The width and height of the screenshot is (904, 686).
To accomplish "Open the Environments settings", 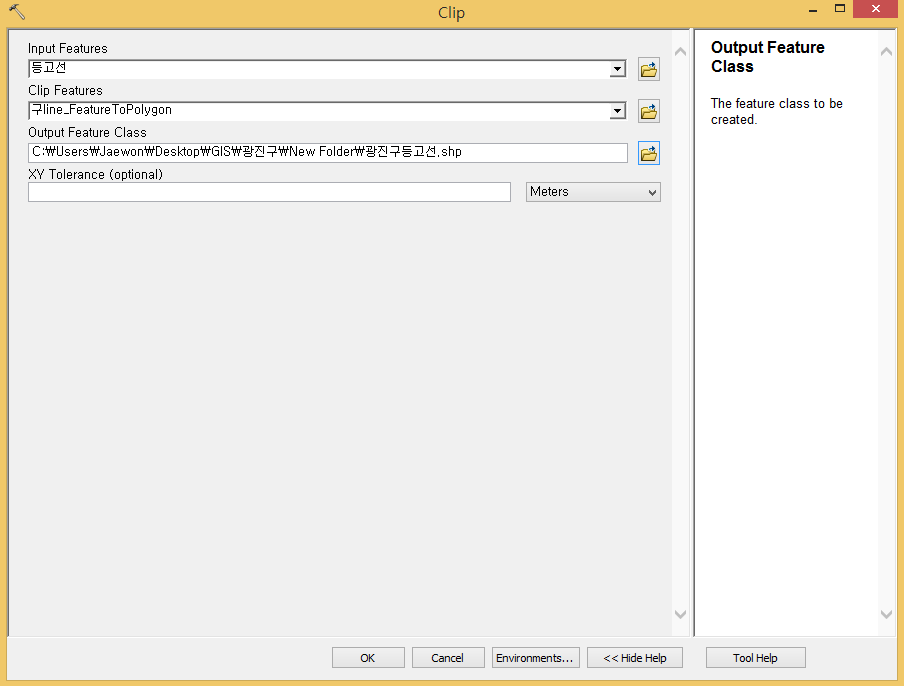I will (x=535, y=658).
